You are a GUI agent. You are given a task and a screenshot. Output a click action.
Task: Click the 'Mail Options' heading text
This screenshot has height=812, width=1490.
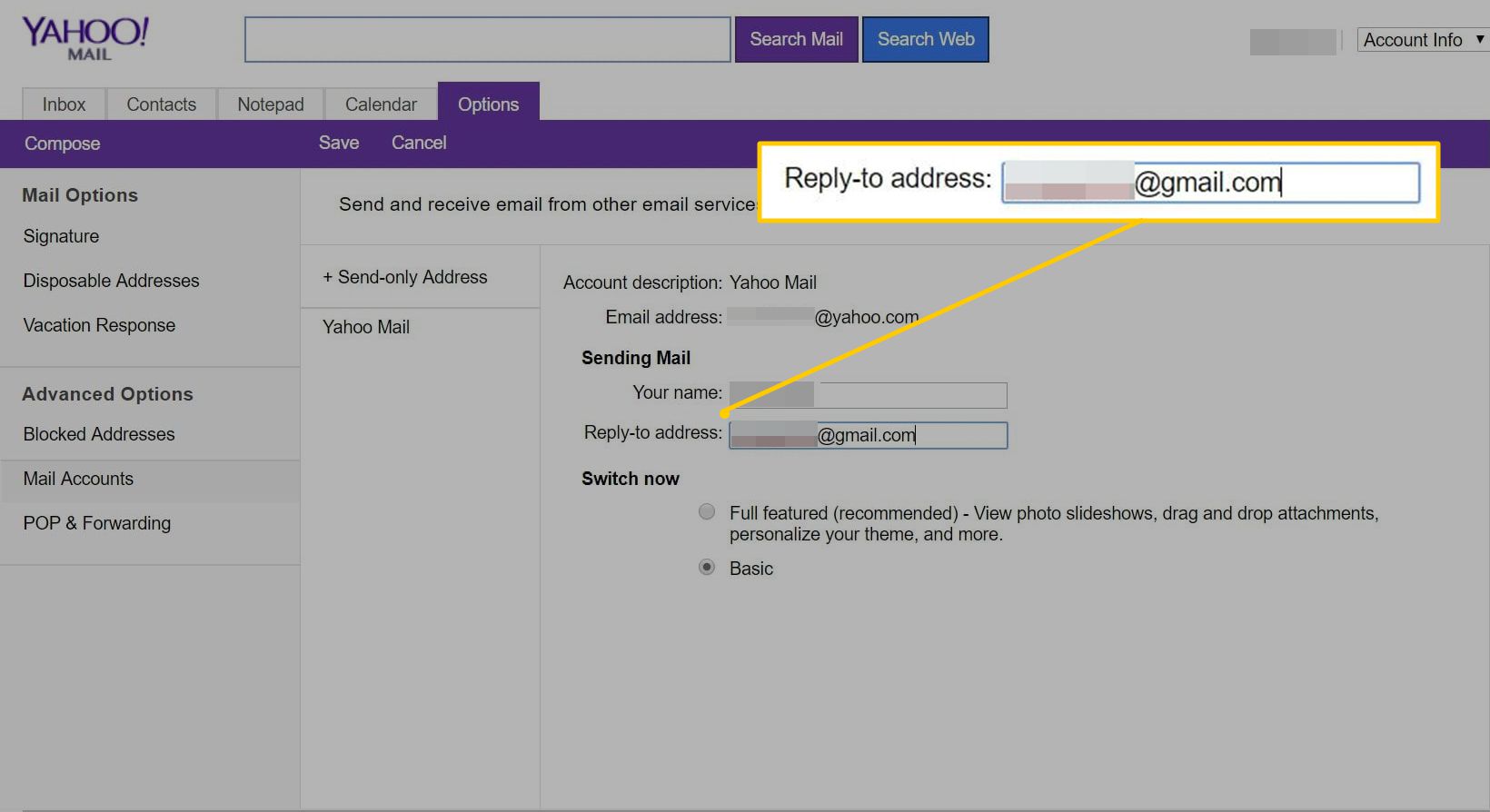pyautogui.click(x=80, y=195)
